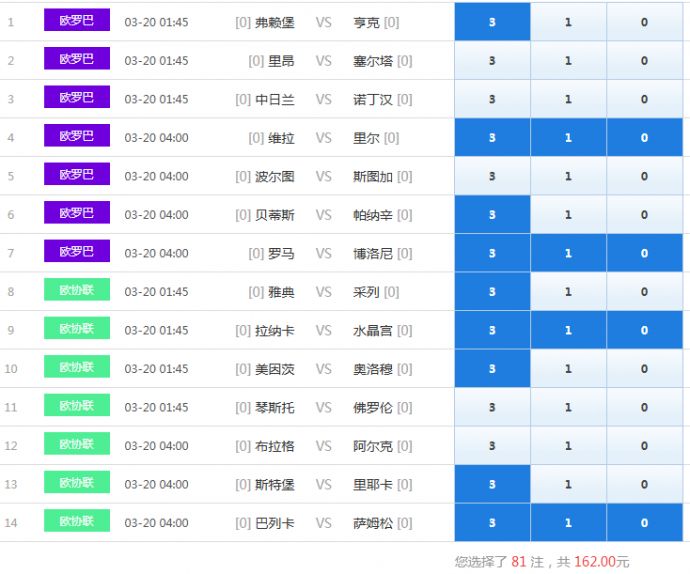Click the 诺丁汉 team name
The height and width of the screenshot is (574, 690).
(373, 100)
